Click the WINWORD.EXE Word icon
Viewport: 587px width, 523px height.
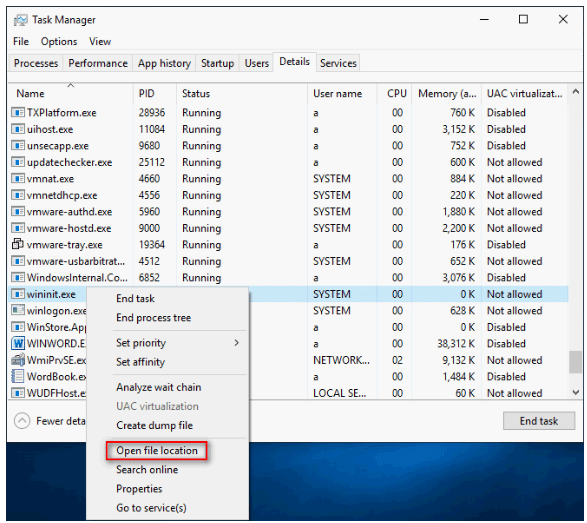click(18, 343)
